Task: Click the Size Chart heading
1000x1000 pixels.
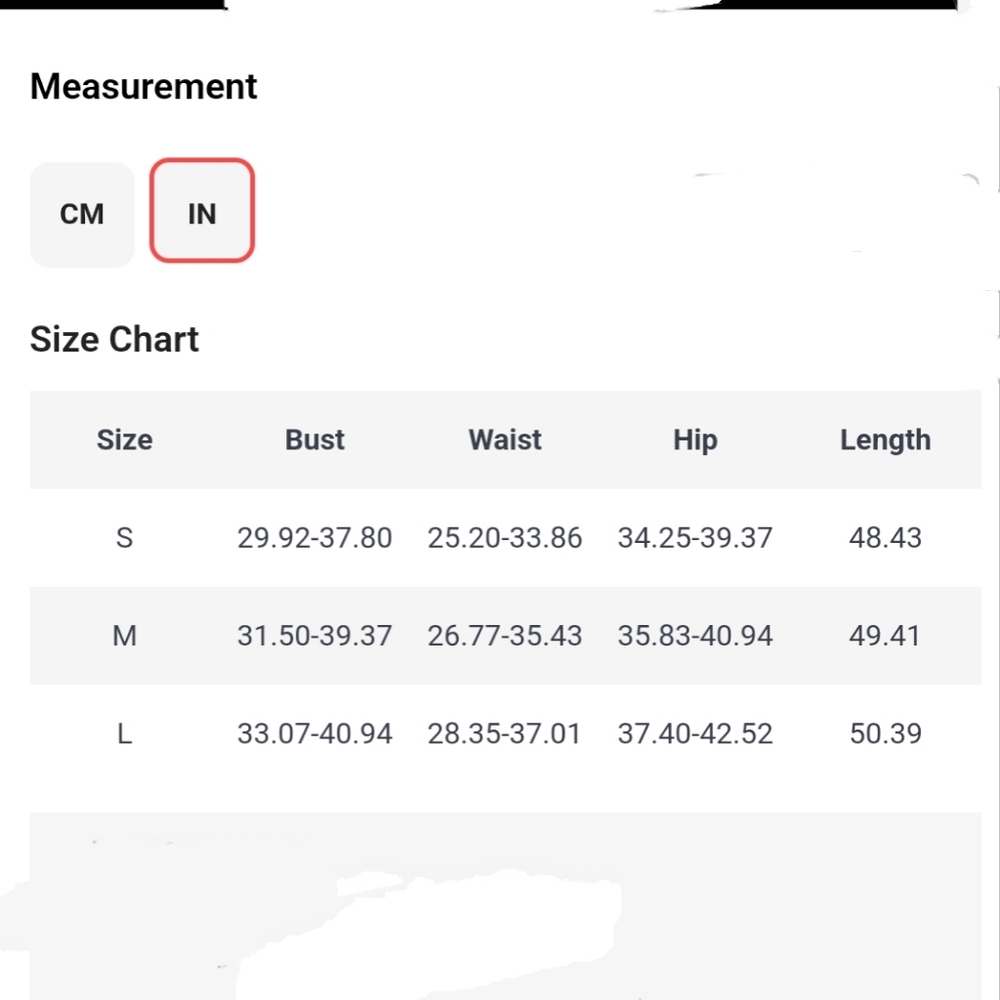Action: 114,339
